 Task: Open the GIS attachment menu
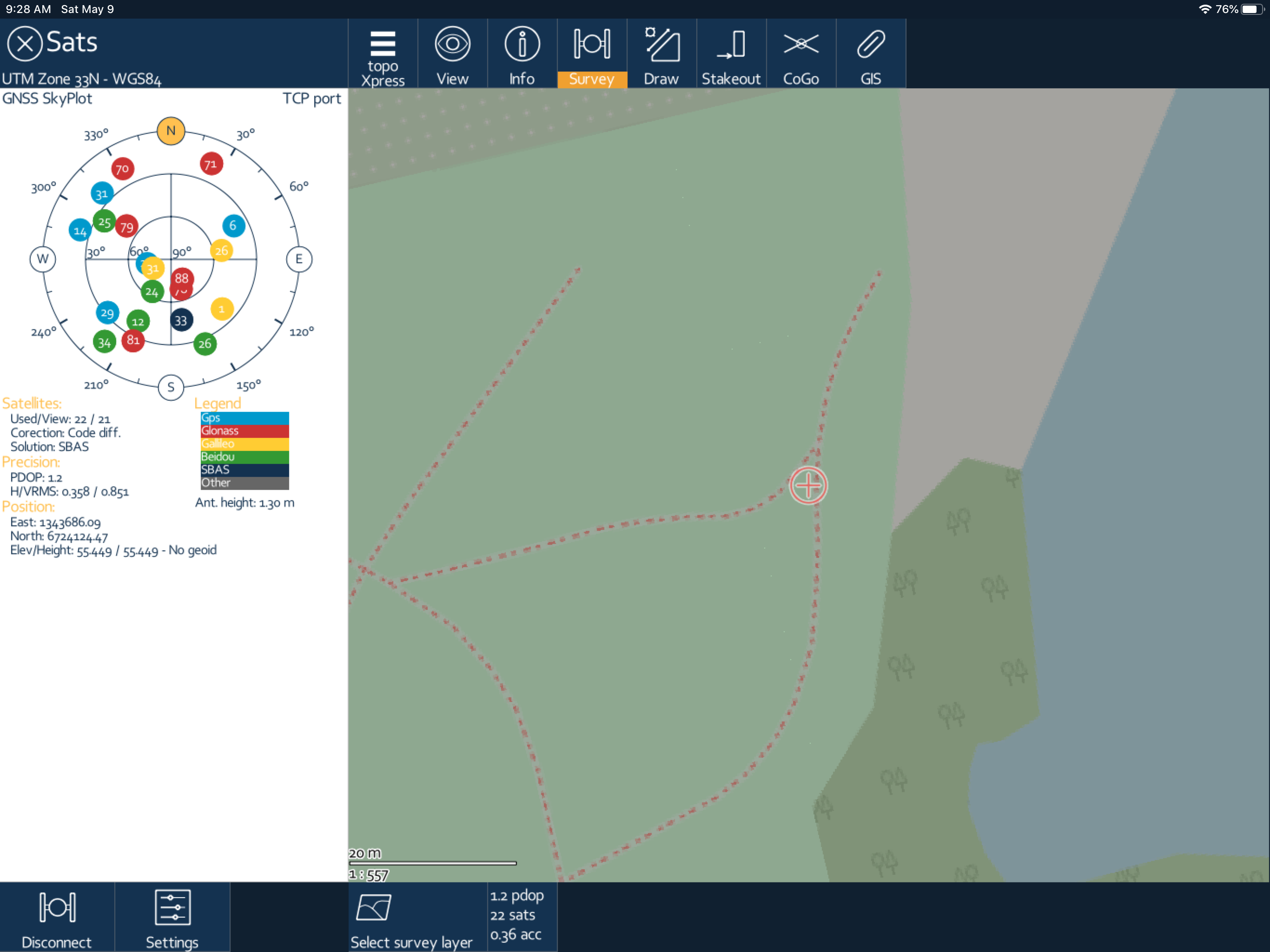[x=870, y=54]
